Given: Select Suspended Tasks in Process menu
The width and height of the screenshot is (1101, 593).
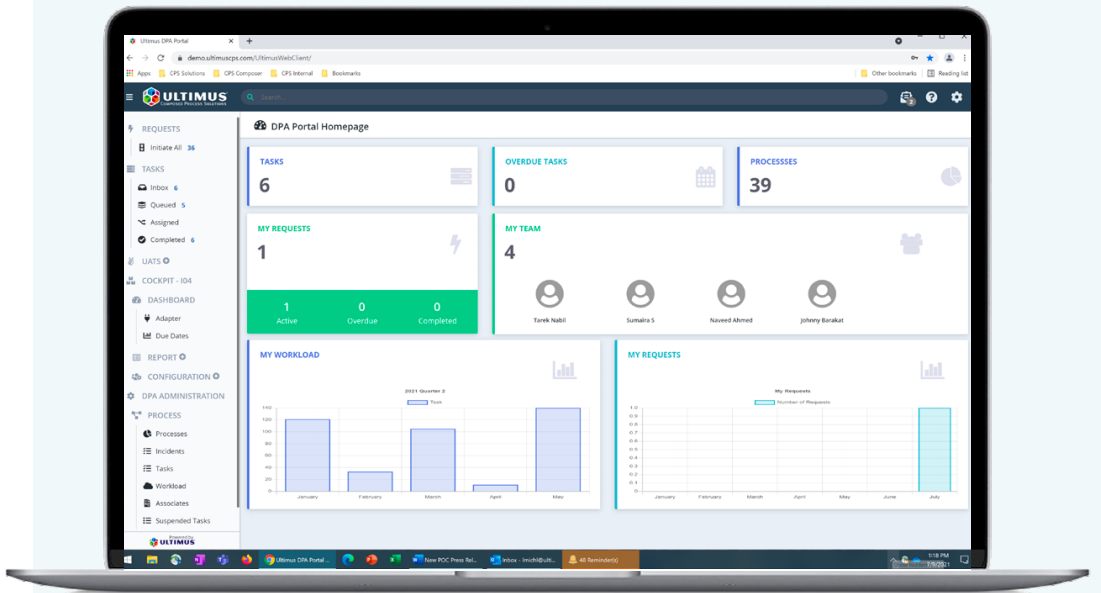Looking at the screenshot, I should tap(181, 521).
